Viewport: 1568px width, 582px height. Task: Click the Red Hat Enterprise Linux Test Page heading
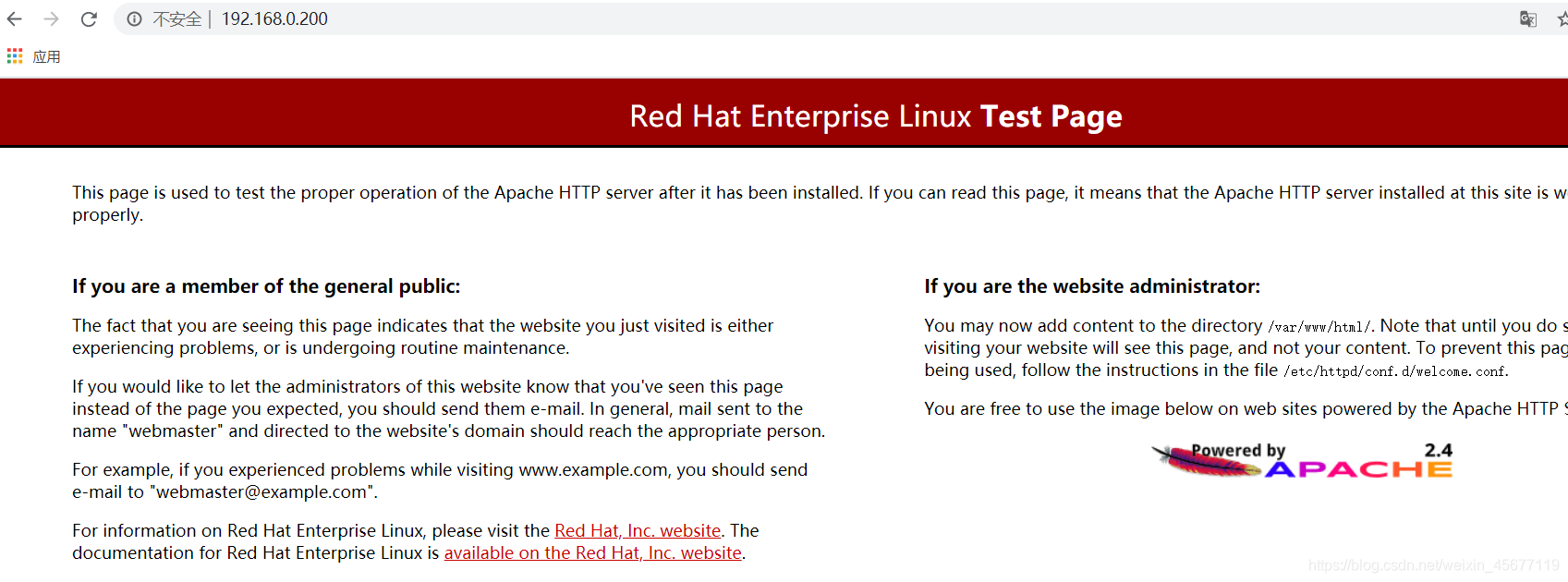tap(876, 116)
